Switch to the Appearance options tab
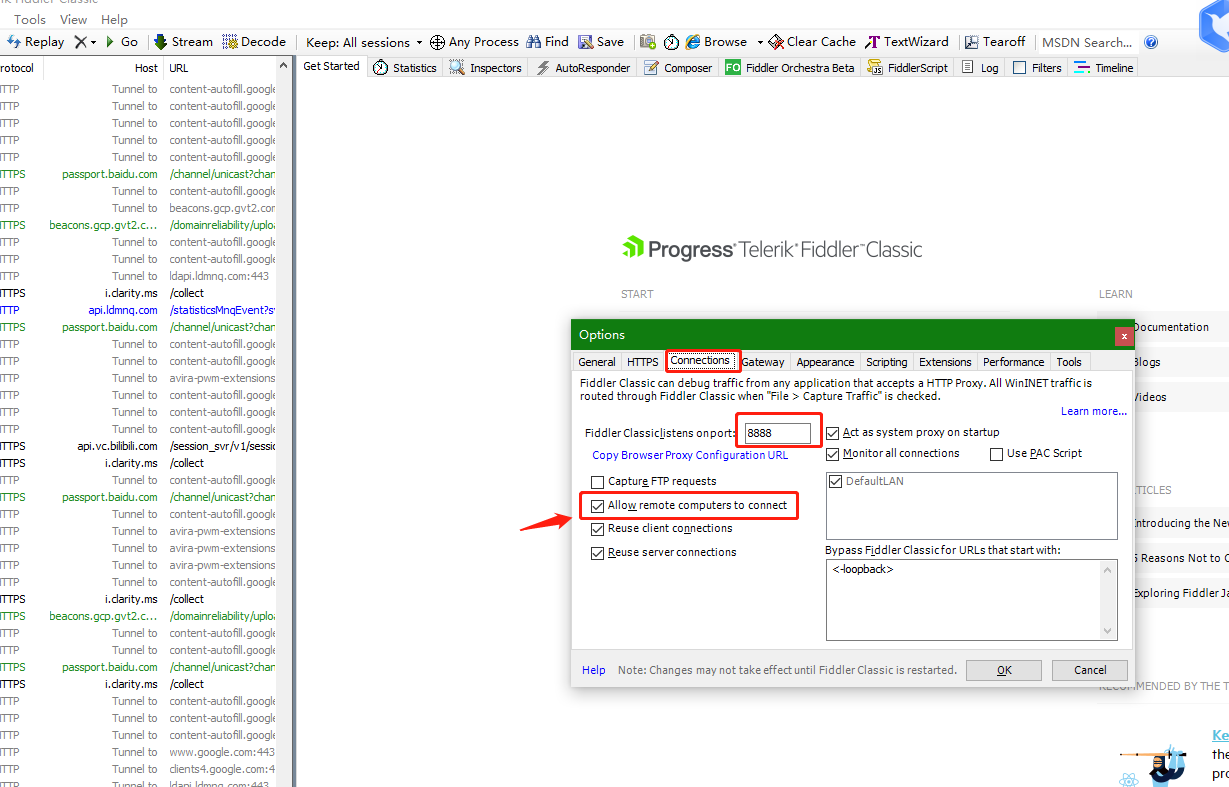 pos(825,362)
